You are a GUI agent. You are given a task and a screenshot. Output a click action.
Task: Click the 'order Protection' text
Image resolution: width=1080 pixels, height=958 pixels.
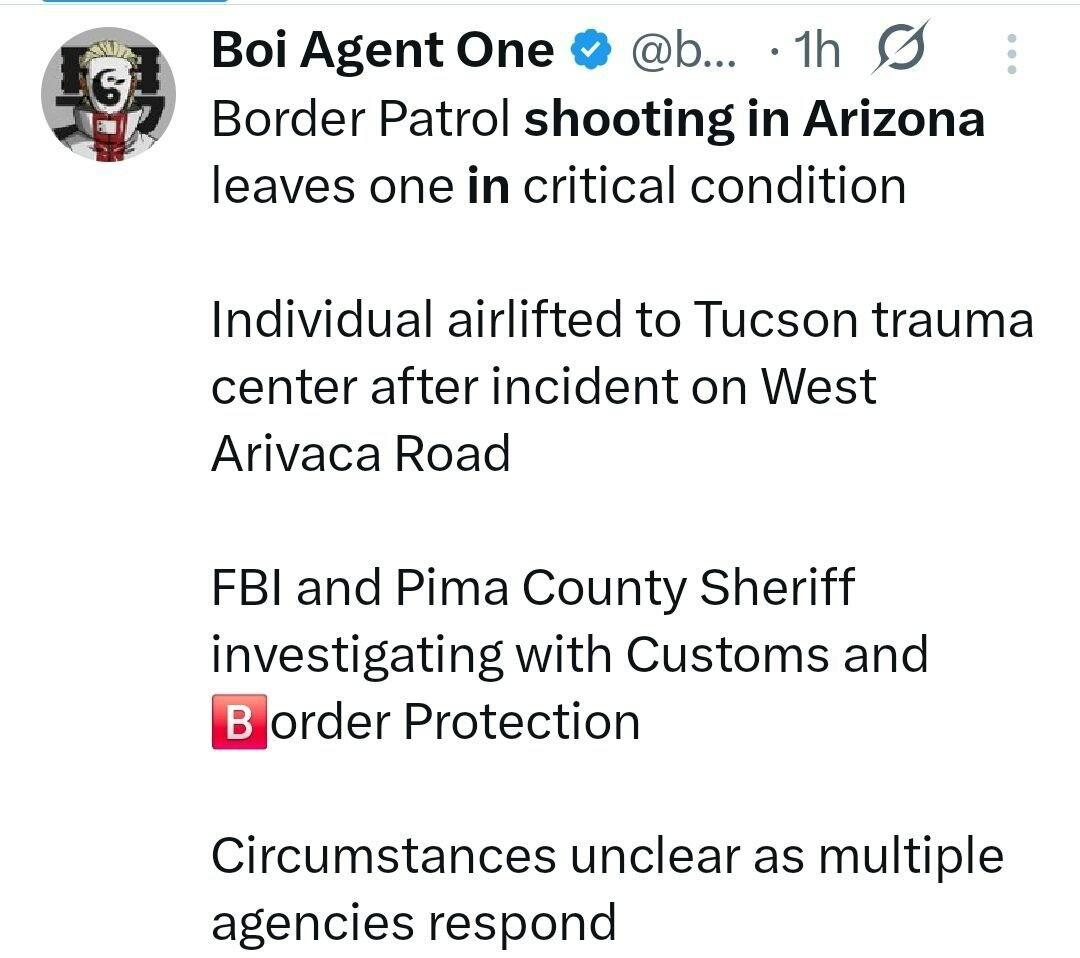(456, 722)
